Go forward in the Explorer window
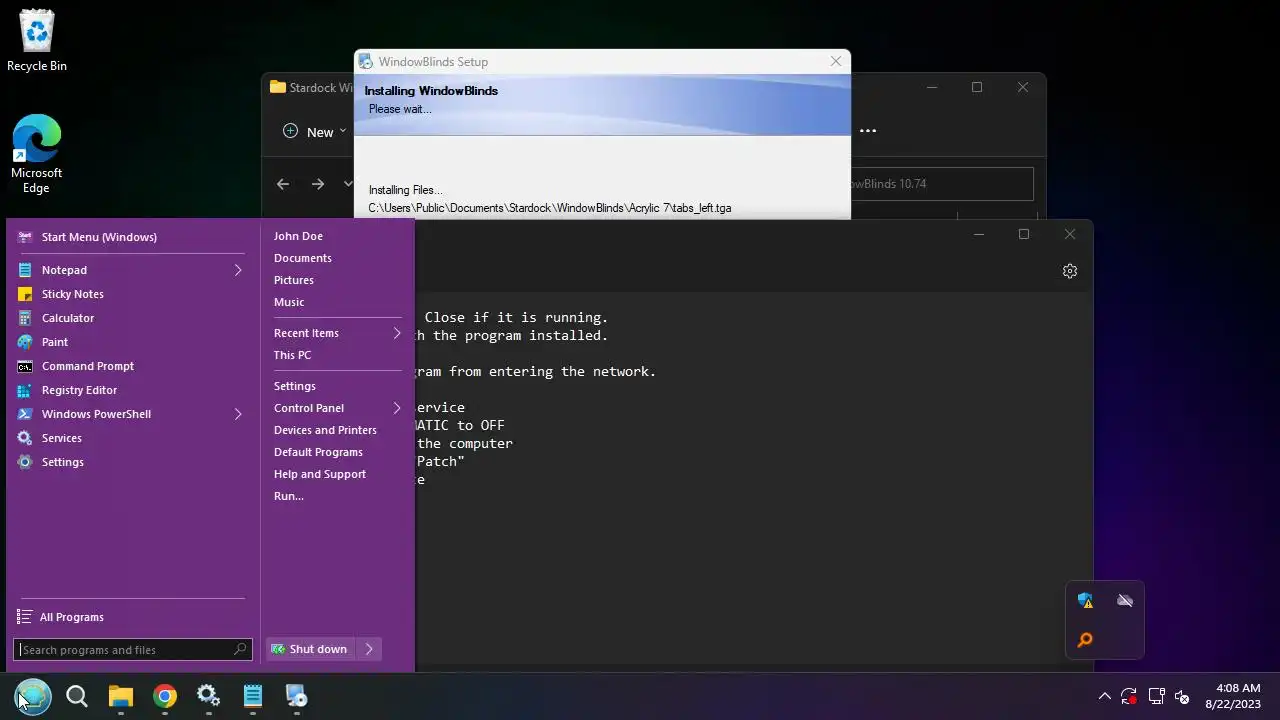The image size is (1280, 720). click(318, 184)
